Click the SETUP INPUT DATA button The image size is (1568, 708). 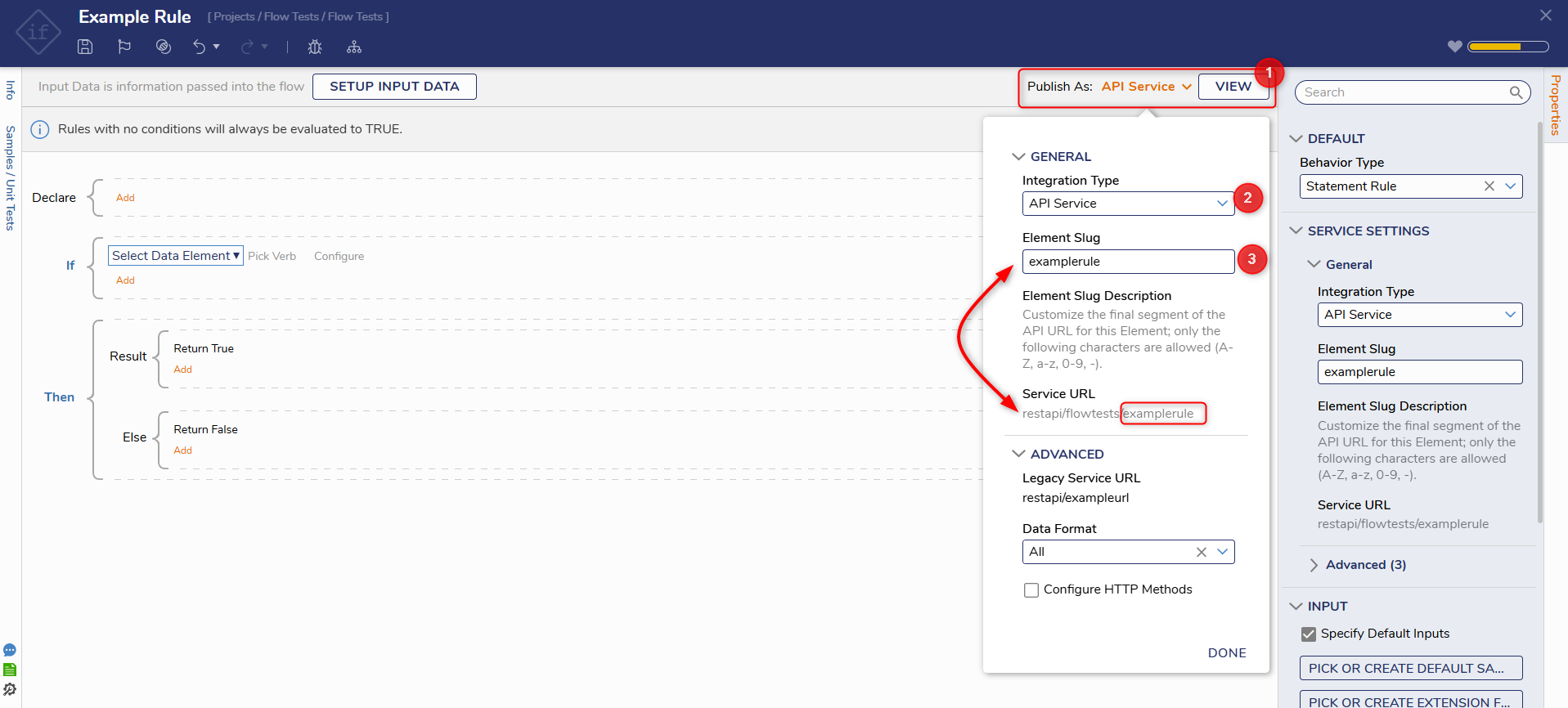[394, 87]
